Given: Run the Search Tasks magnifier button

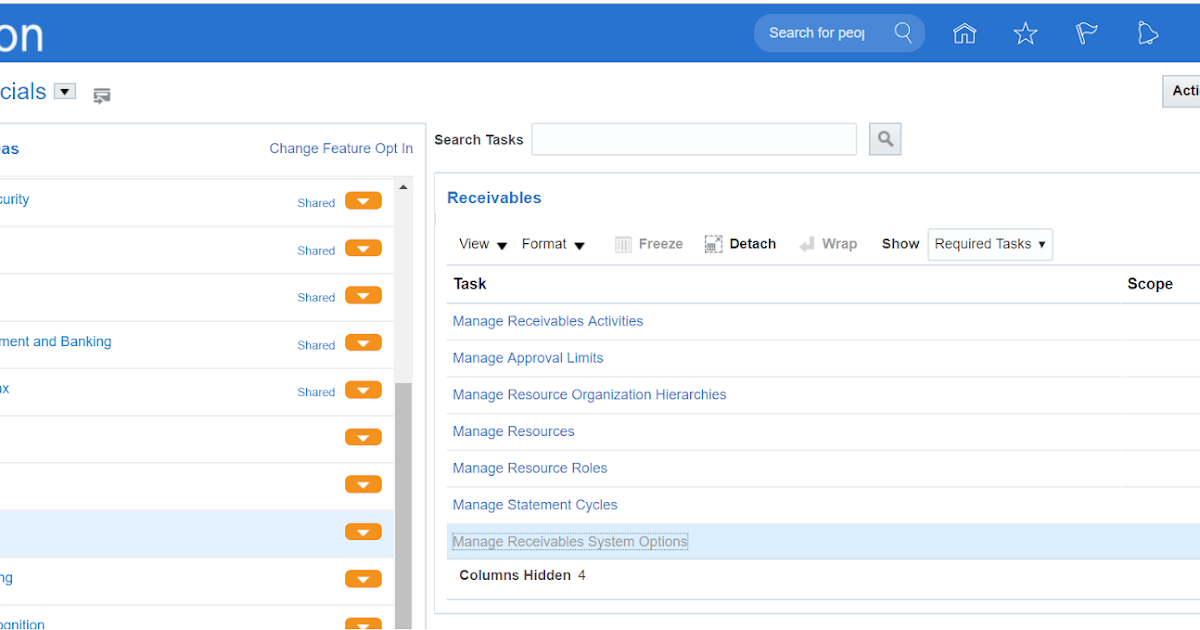Looking at the screenshot, I should 884,138.
